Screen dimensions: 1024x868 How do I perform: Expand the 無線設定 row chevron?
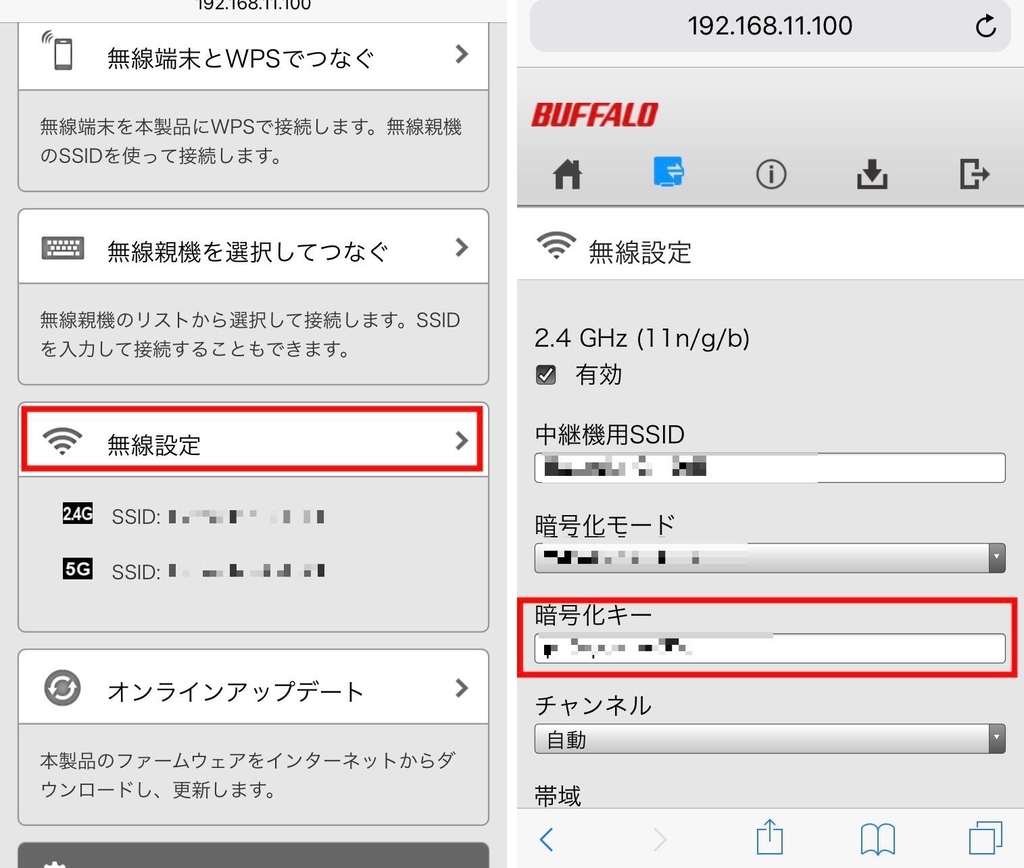pos(462,441)
